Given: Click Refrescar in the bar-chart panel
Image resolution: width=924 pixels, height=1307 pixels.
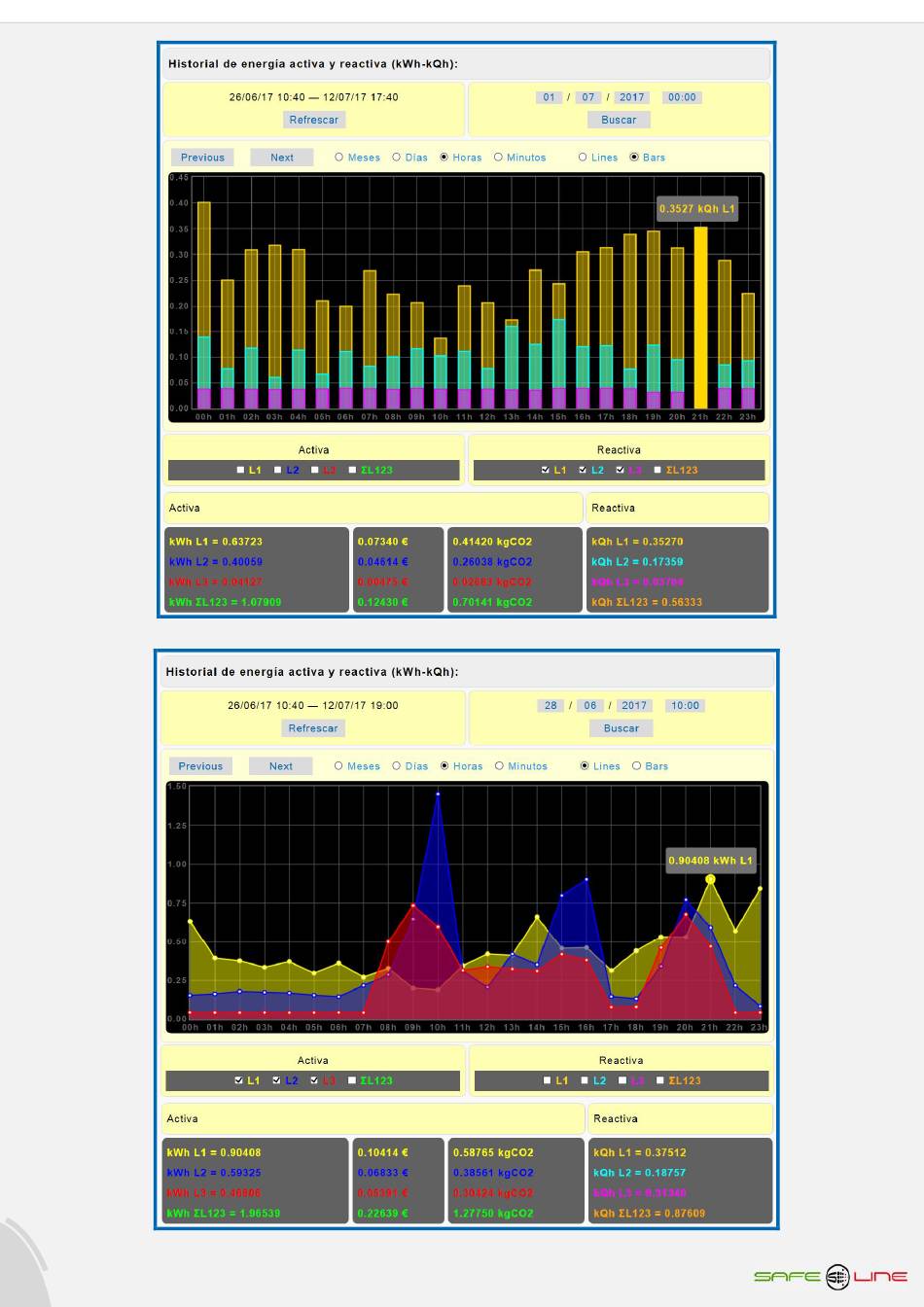Looking at the screenshot, I should coord(313,120).
